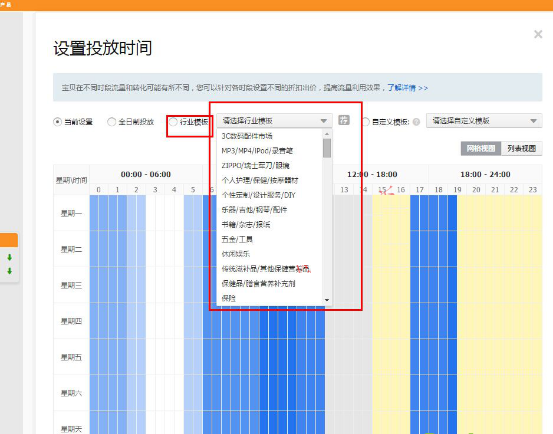Click the dropdown list scrollbar down arrow
The height and width of the screenshot is (434, 553).
[327, 300]
